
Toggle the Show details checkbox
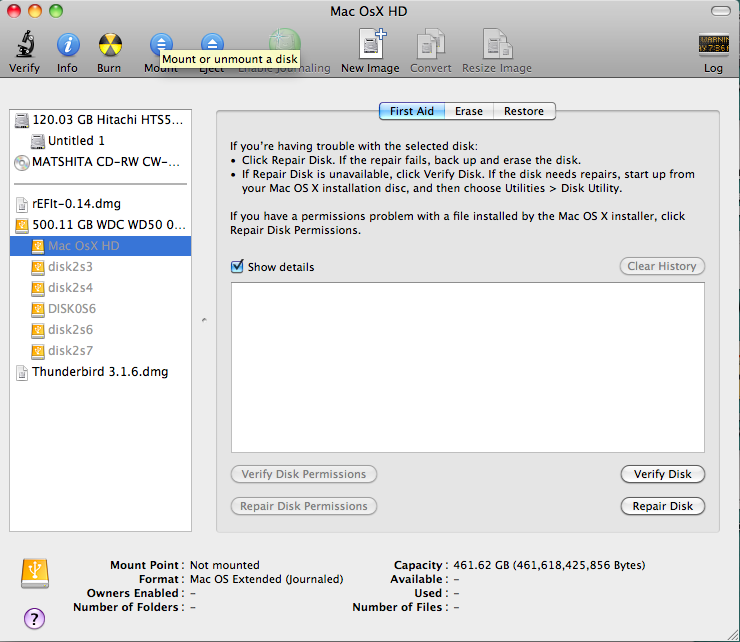click(x=237, y=266)
